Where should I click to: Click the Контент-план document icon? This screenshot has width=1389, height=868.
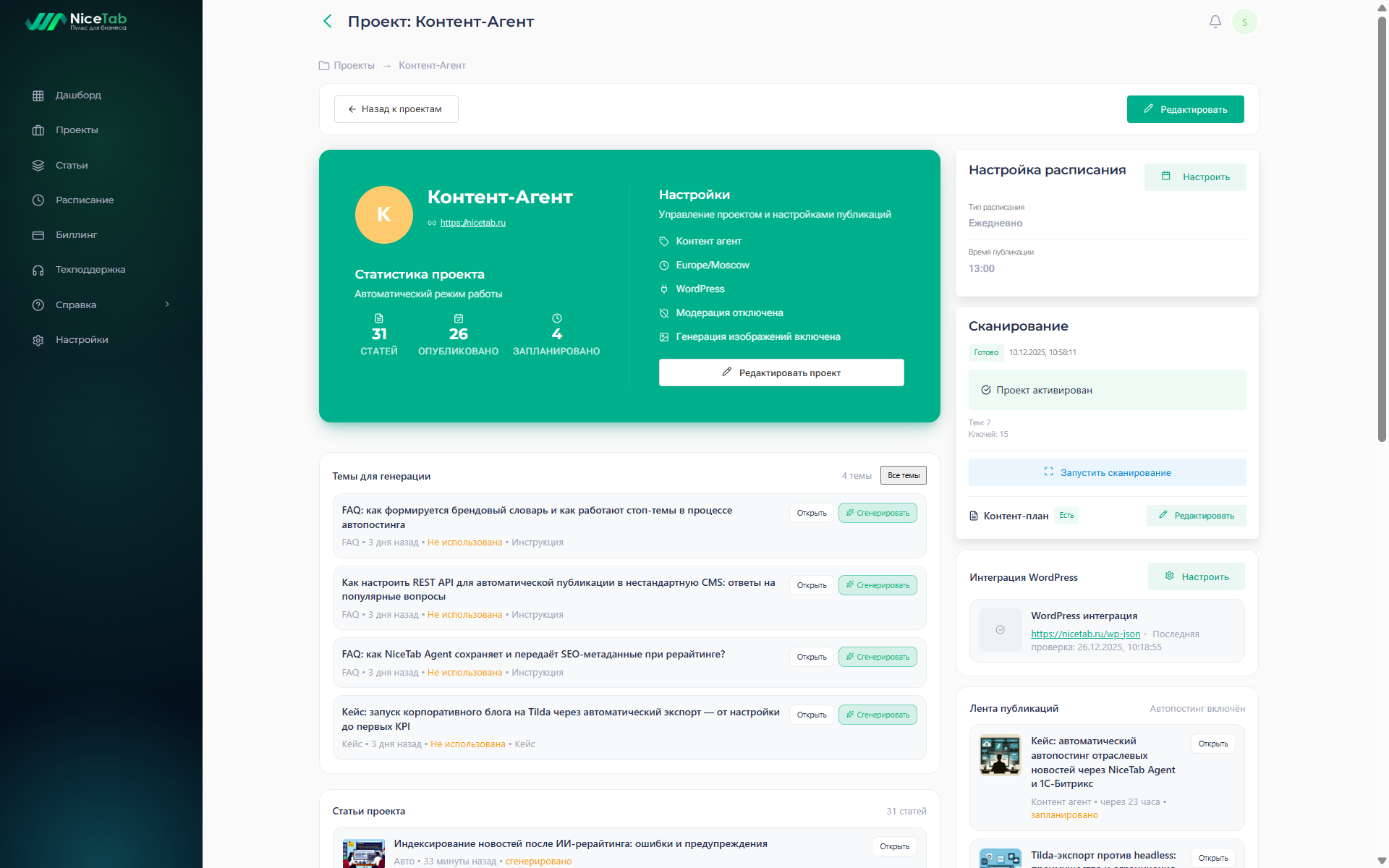click(x=974, y=516)
